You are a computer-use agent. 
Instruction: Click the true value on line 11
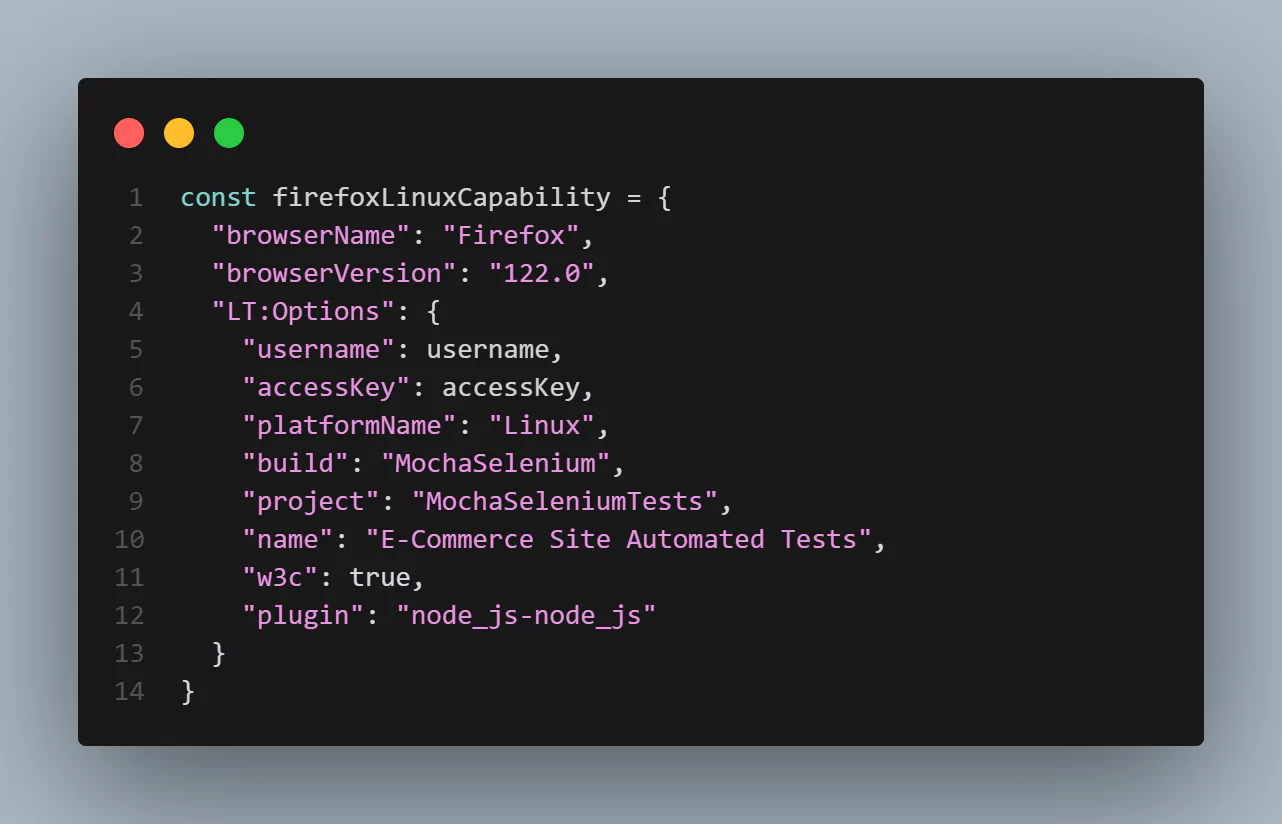pos(380,577)
